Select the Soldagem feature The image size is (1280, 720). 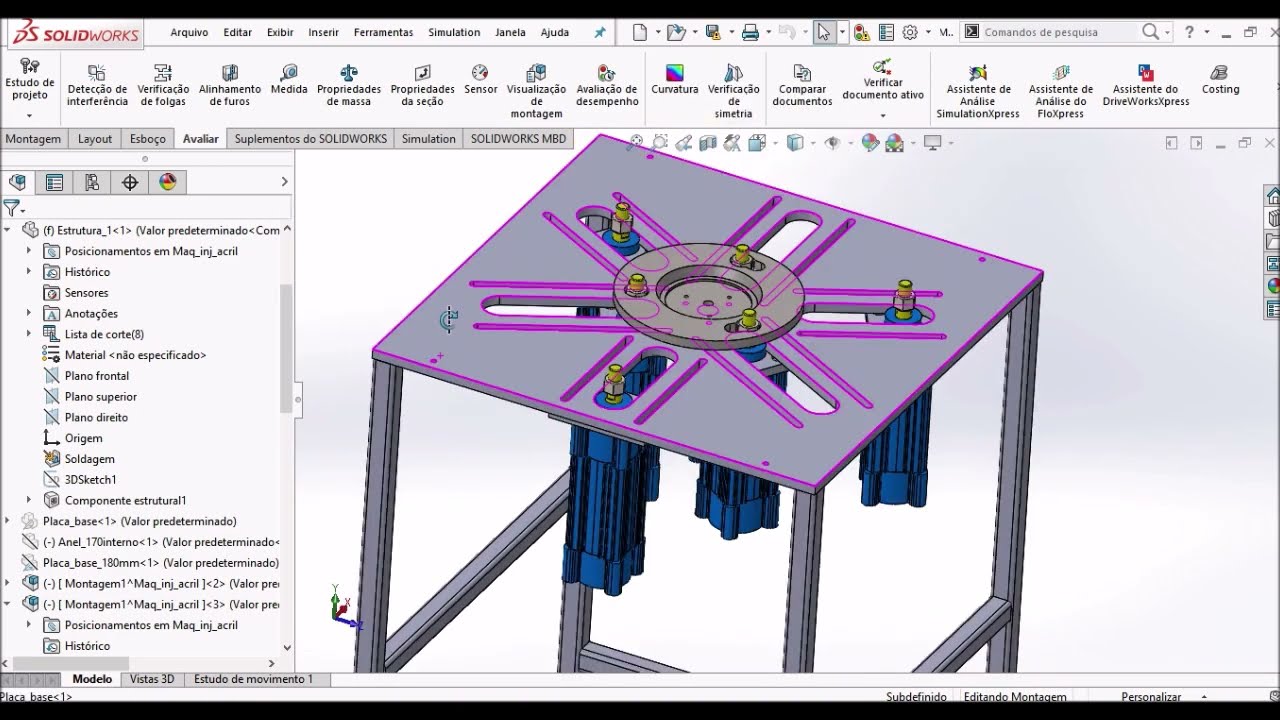89,459
